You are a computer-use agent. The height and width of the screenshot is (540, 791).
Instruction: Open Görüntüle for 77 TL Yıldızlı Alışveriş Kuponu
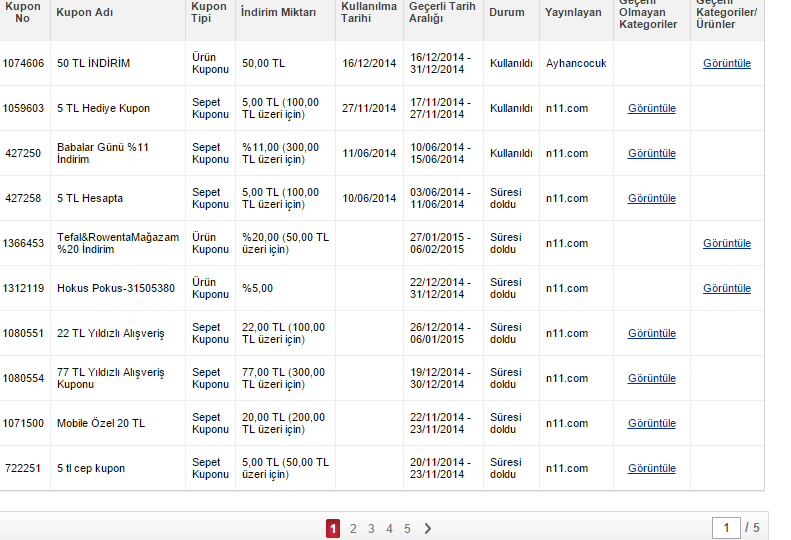(x=651, y=378)
